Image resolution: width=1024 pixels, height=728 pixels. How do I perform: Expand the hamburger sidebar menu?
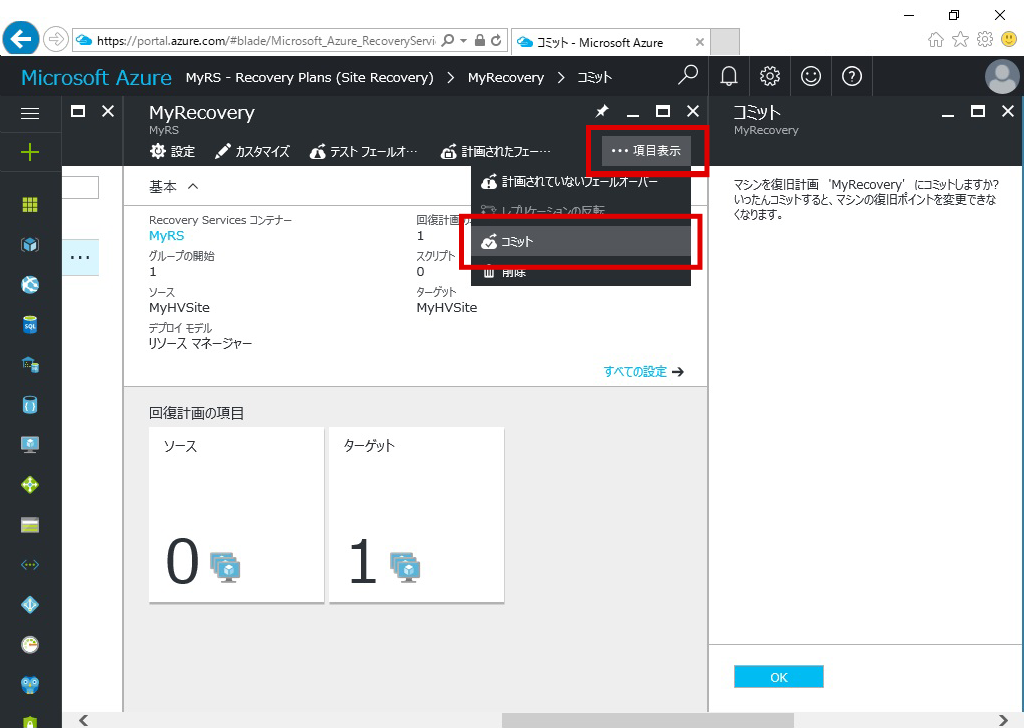(x=30, y=114)
